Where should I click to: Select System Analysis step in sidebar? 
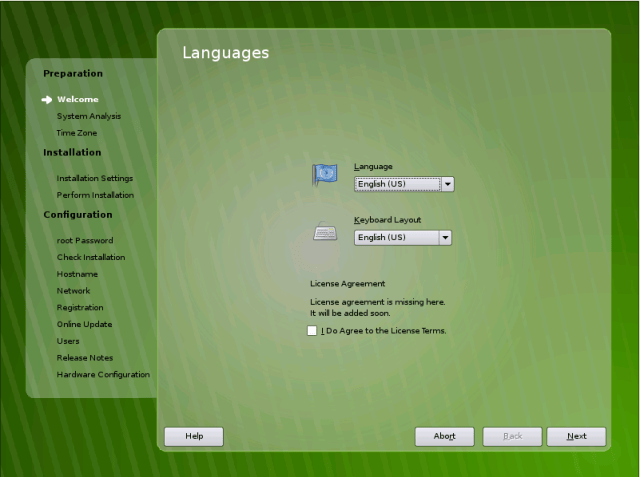point(89,116)
